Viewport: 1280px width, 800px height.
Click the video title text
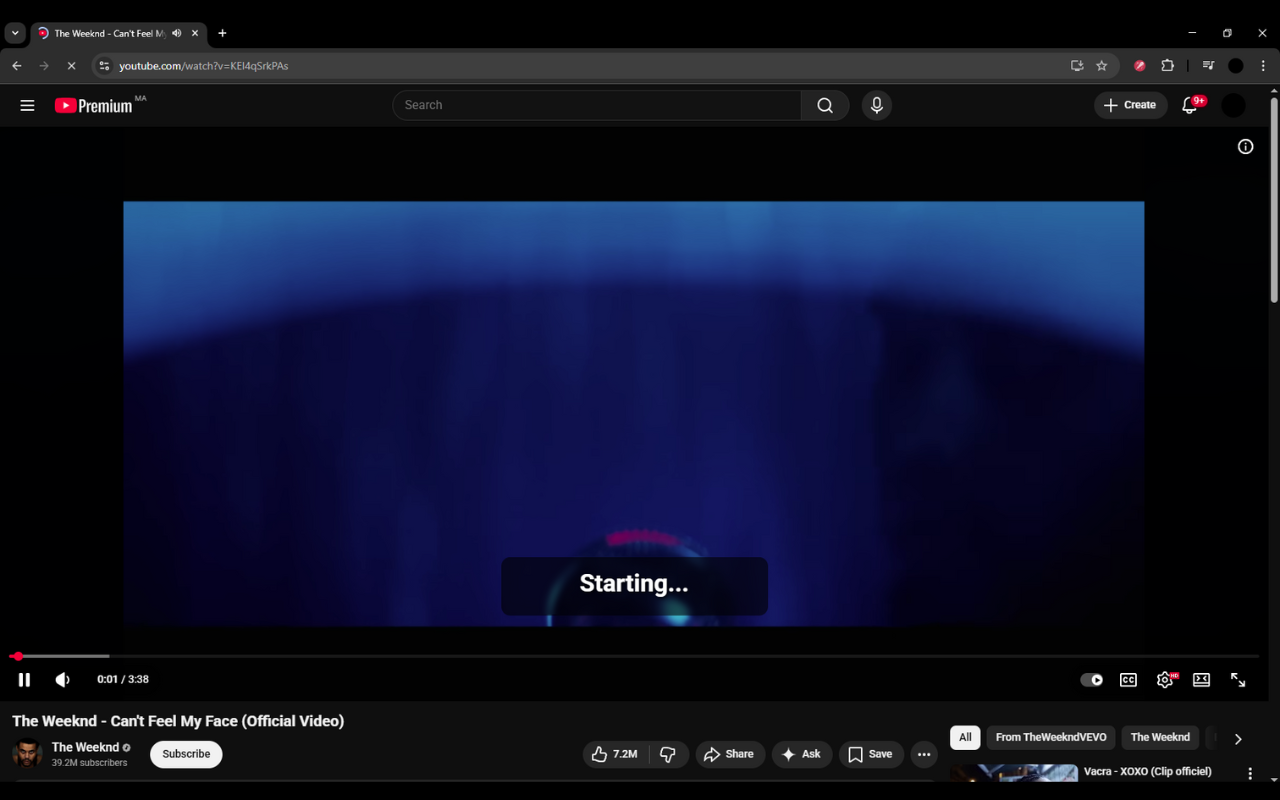pyautogui.click(x=178, y=721)
